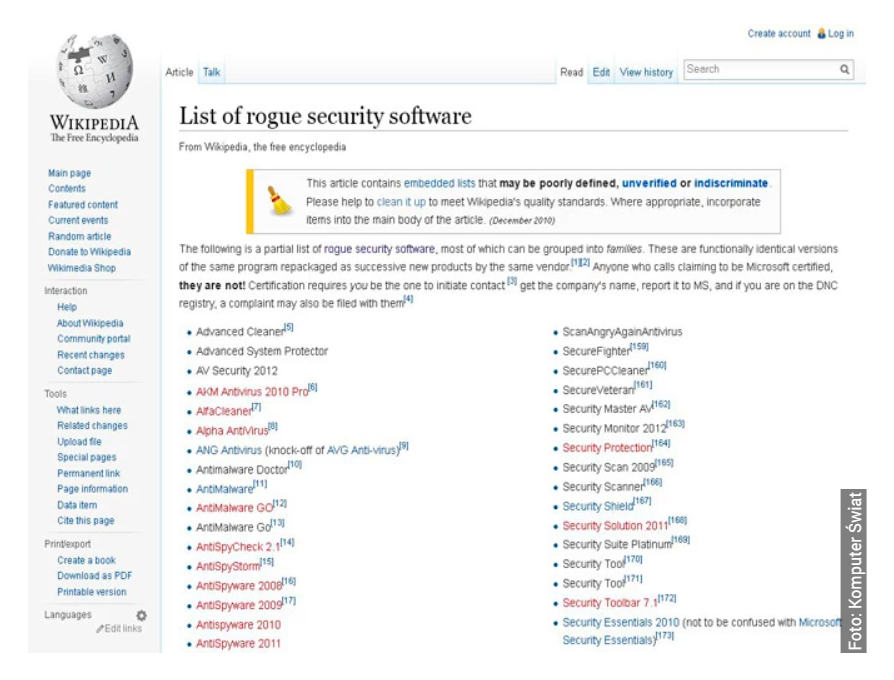Click Download as PDF
Screen dimensions: 894x680
click(94, 576)
